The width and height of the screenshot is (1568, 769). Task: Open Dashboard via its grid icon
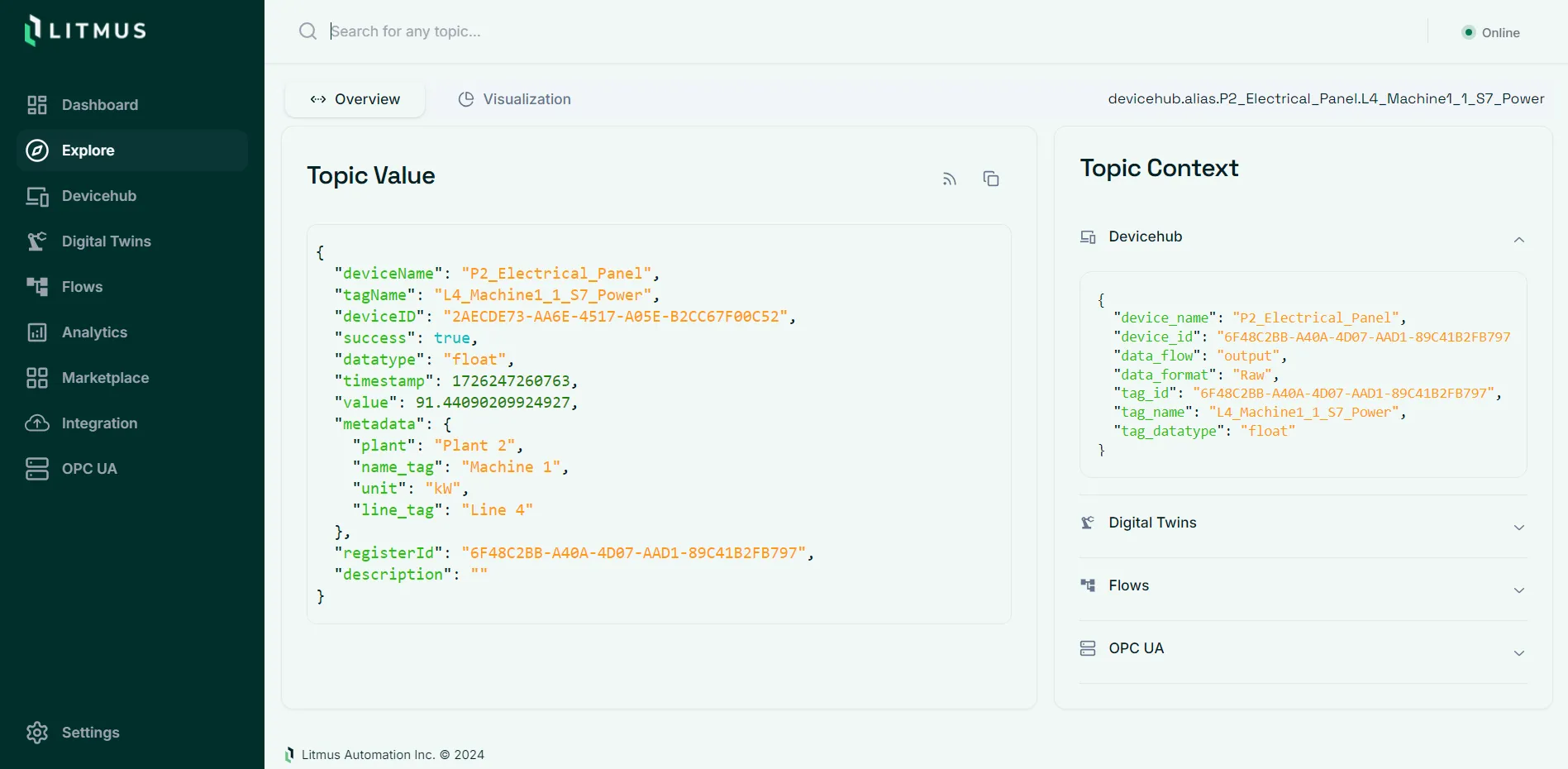pos(37,105)
